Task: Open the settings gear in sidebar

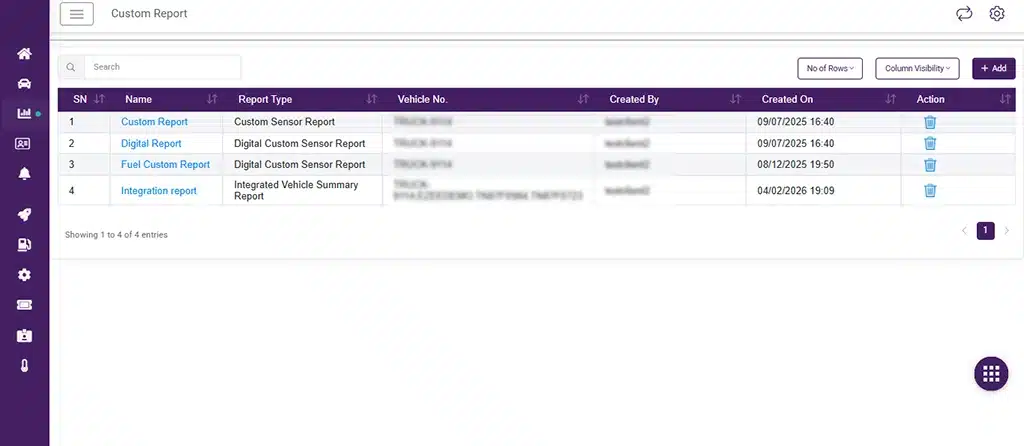Action: [24, 275]
